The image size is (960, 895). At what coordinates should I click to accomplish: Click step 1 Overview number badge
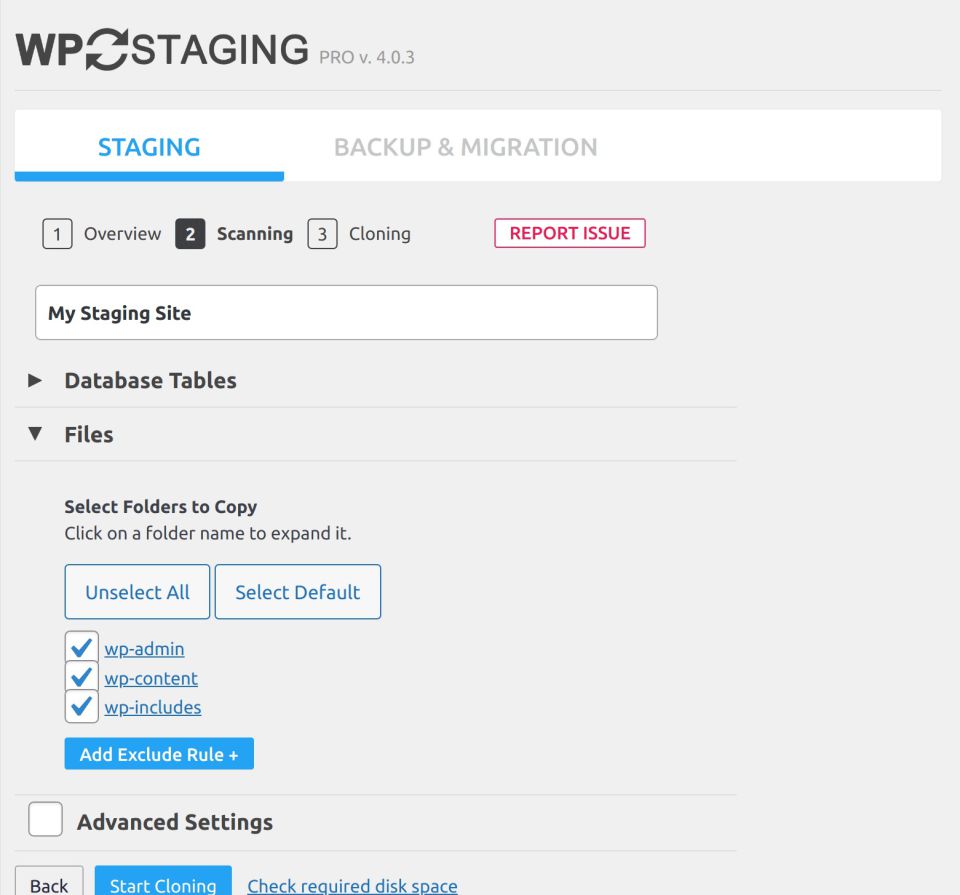pyautogui.click(x=57, y=234)
